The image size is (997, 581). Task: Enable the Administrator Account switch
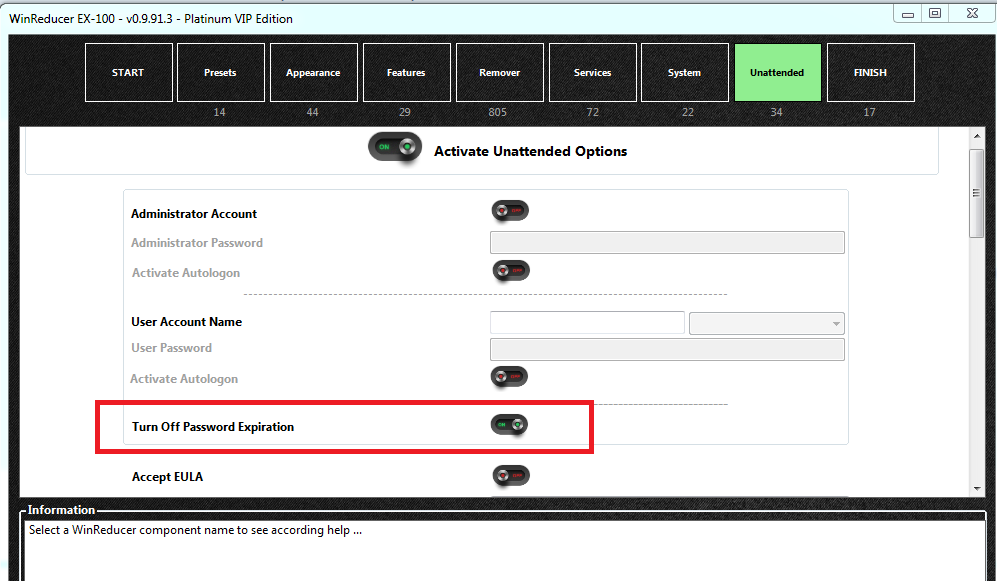pyautogui.click(x=510, y=210)
